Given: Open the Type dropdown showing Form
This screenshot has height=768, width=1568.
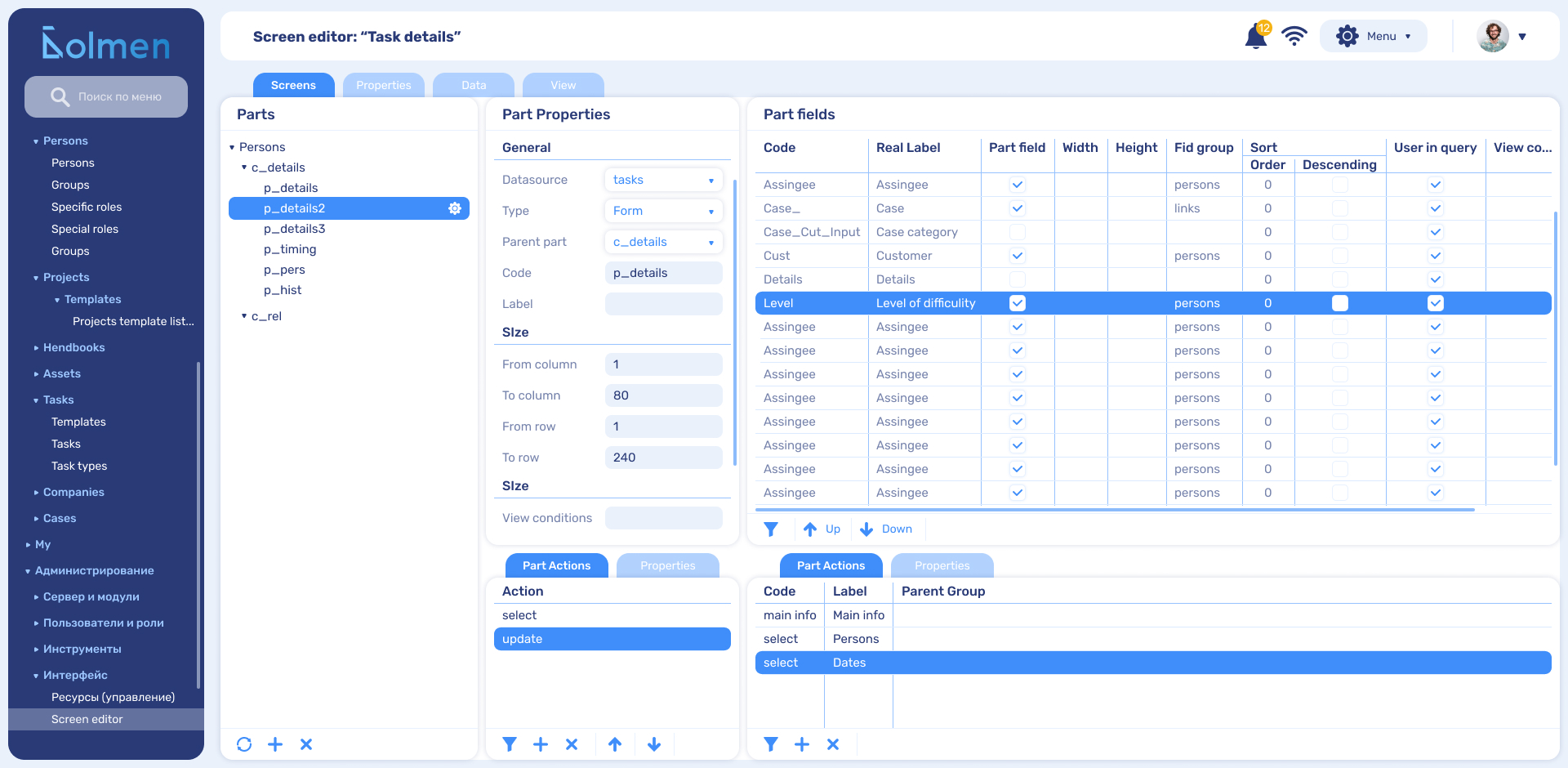Looking at the screenshot, I should point(663,211).
